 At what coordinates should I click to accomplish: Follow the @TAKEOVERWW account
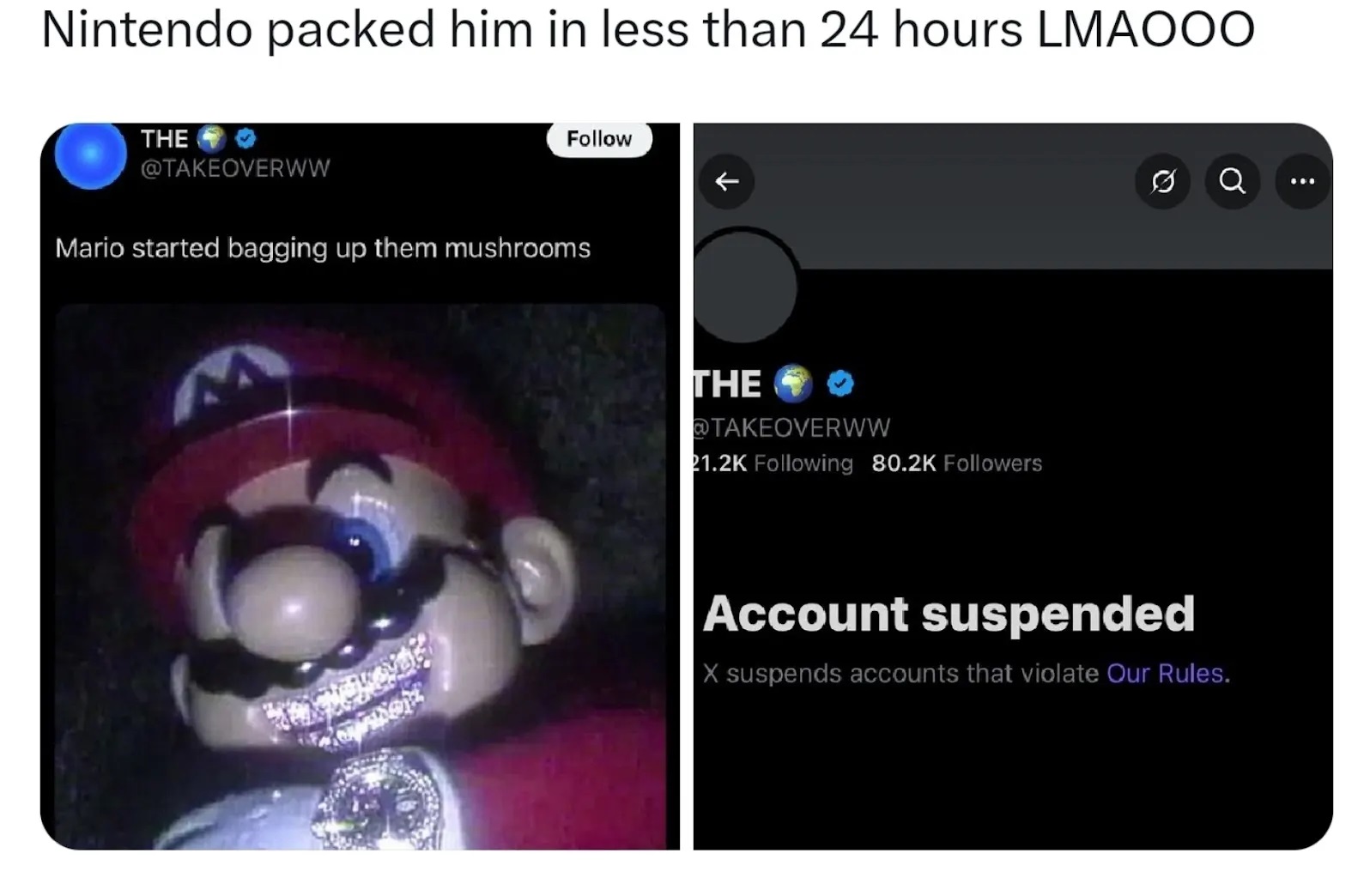[x=599, y=138]
